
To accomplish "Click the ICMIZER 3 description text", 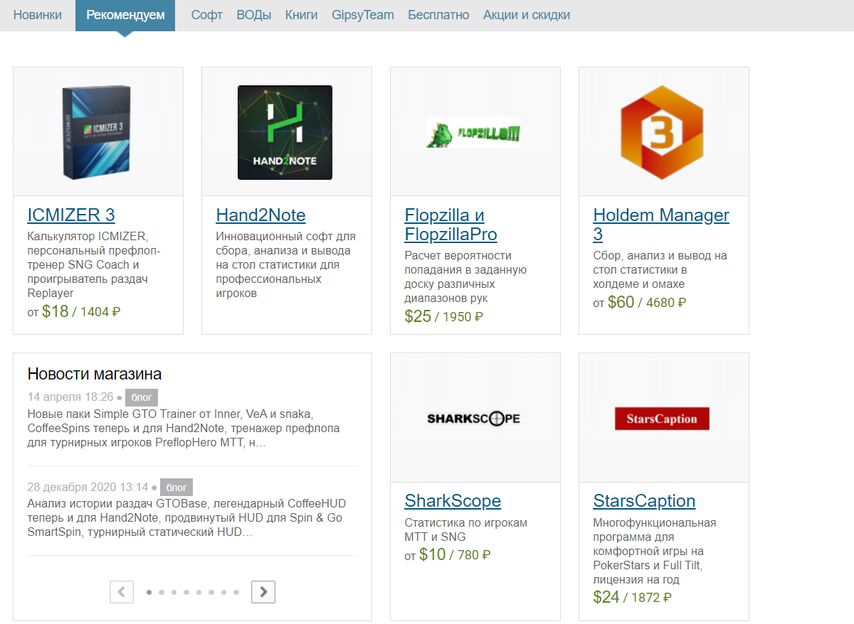I will pyautogui.click(x=94, y=265).
